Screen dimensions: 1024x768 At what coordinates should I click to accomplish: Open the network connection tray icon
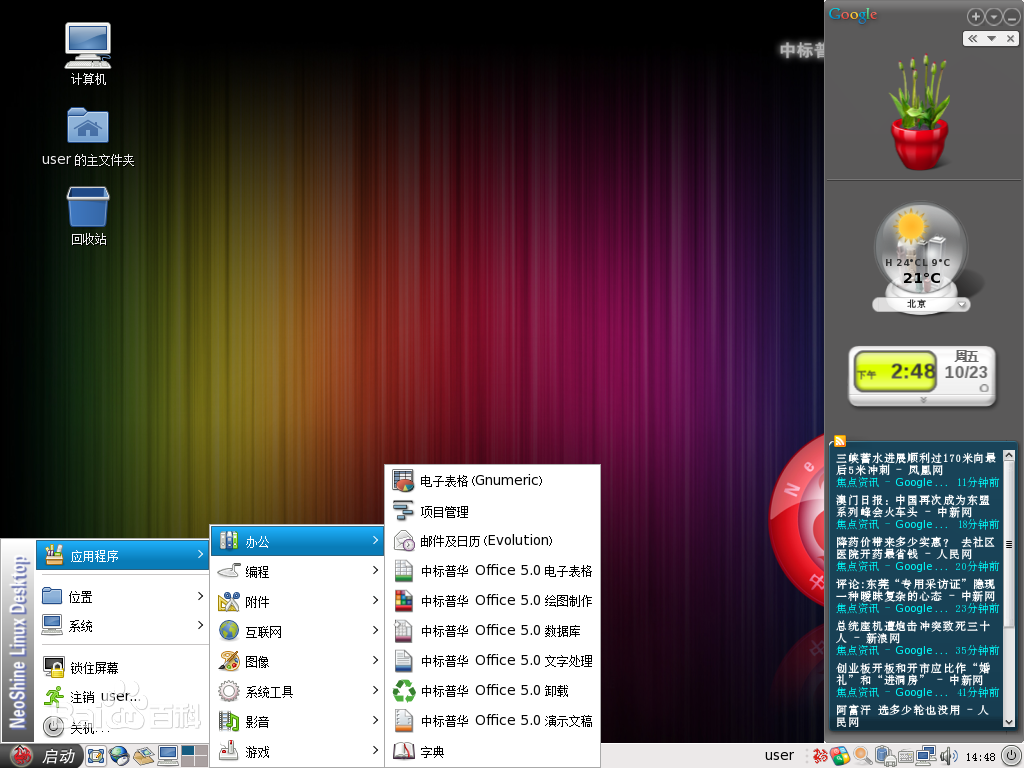pos(926,756)
